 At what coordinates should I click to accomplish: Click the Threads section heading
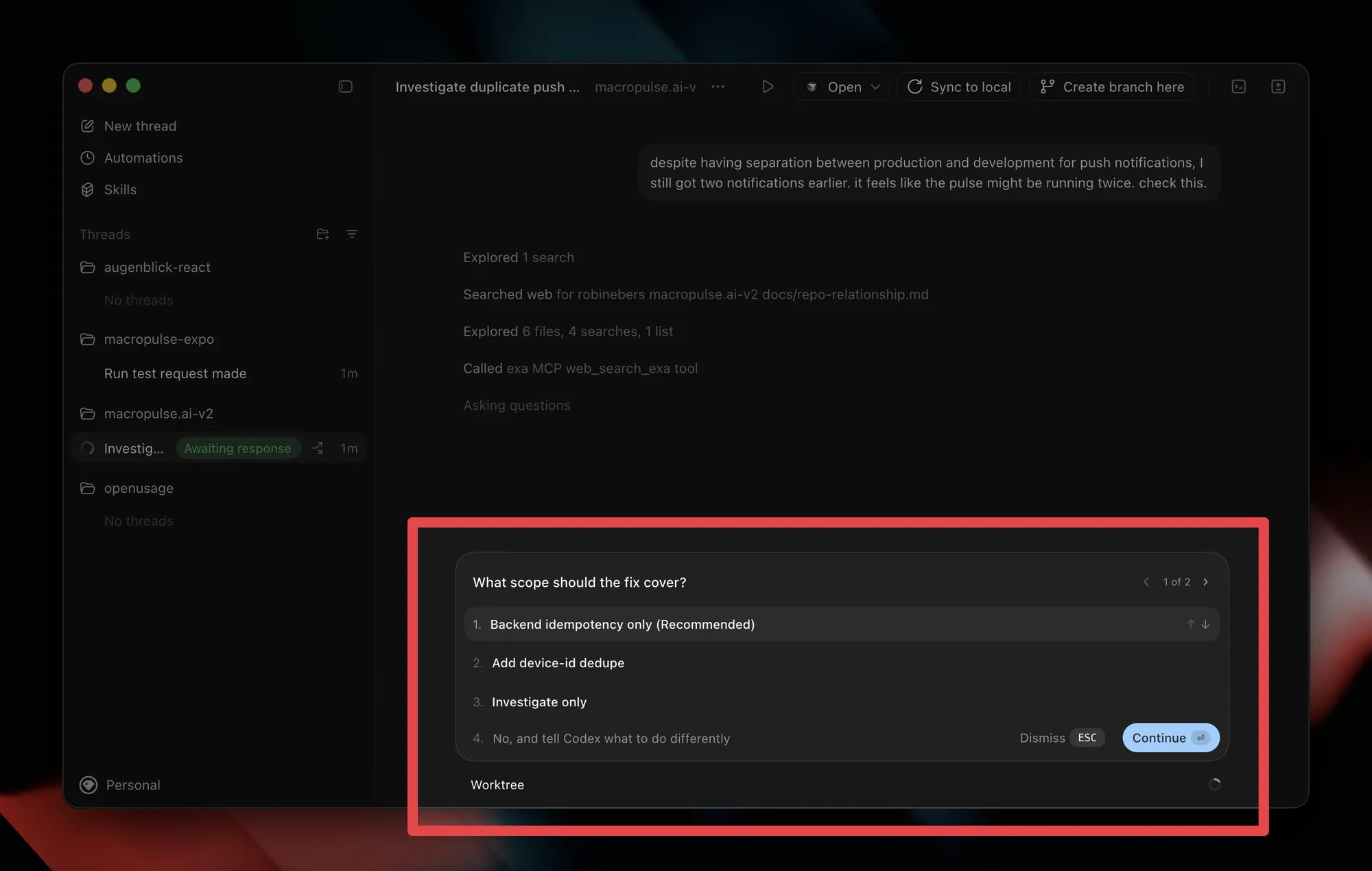105,234
